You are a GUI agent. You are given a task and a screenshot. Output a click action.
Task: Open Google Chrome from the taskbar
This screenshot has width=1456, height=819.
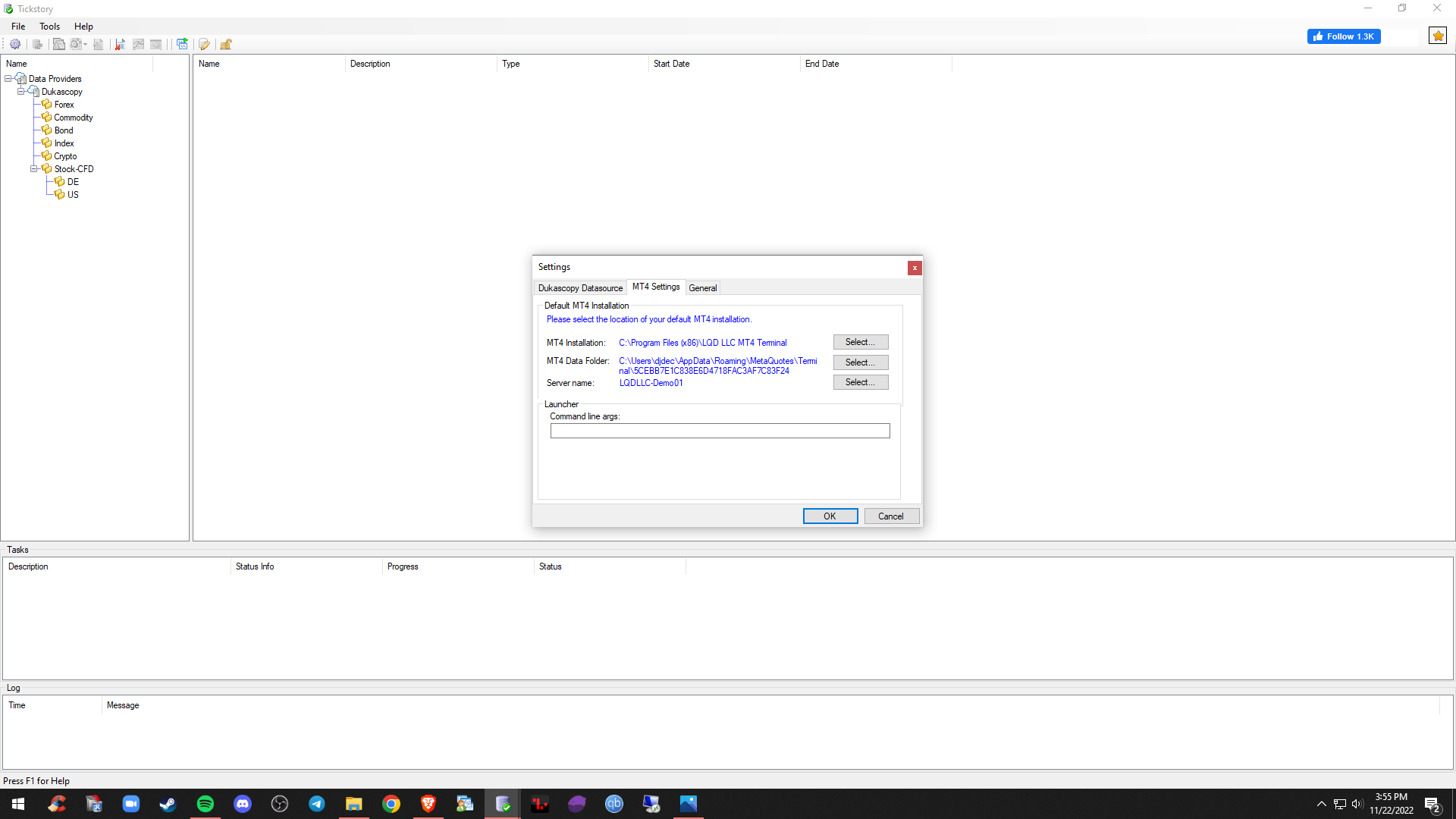391,804
